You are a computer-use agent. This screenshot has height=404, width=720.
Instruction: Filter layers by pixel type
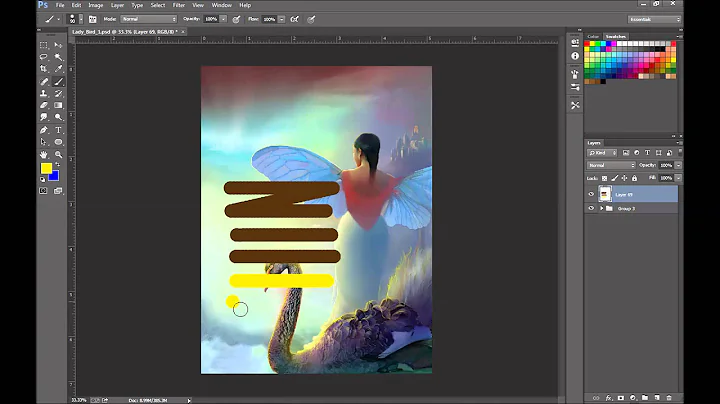coord(625,153)
